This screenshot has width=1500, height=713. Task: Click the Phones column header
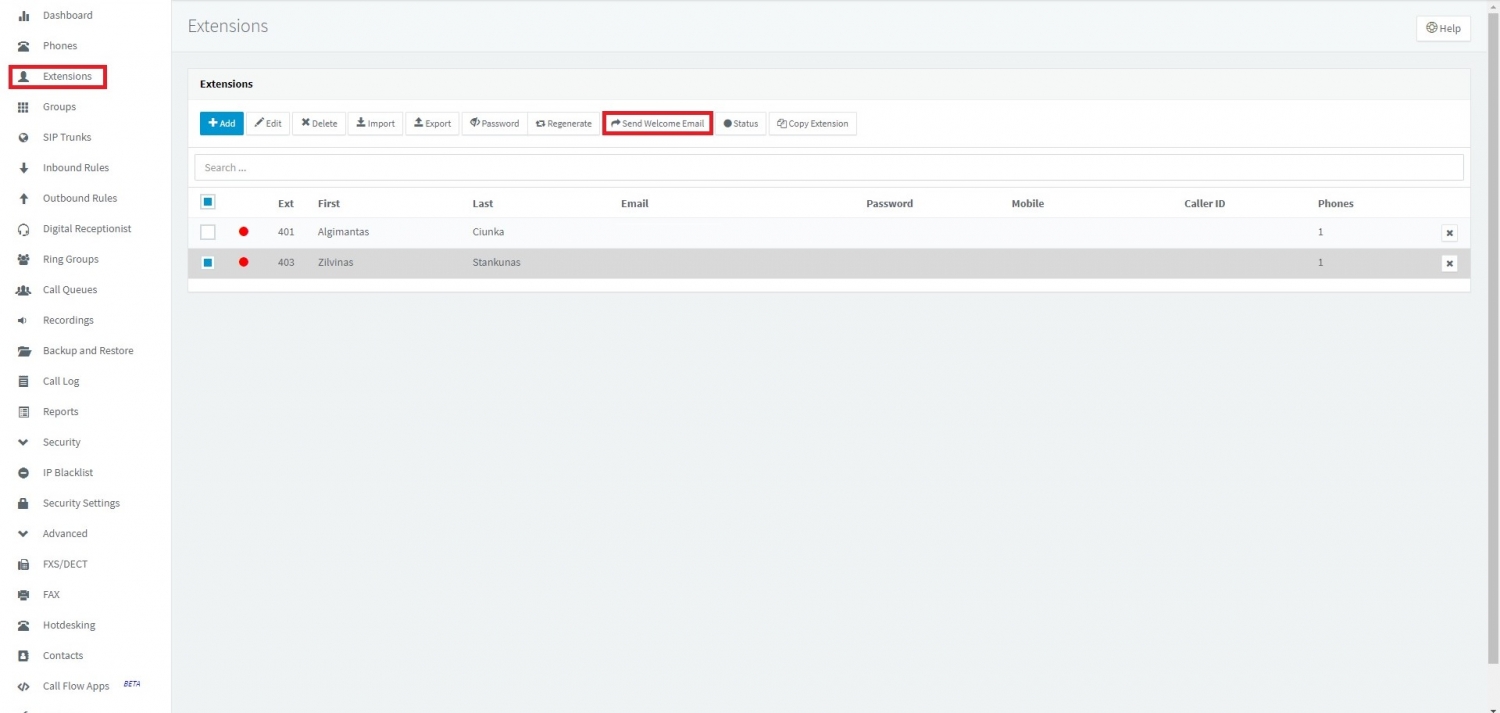pyautogui.click(x=1336, y=203)
